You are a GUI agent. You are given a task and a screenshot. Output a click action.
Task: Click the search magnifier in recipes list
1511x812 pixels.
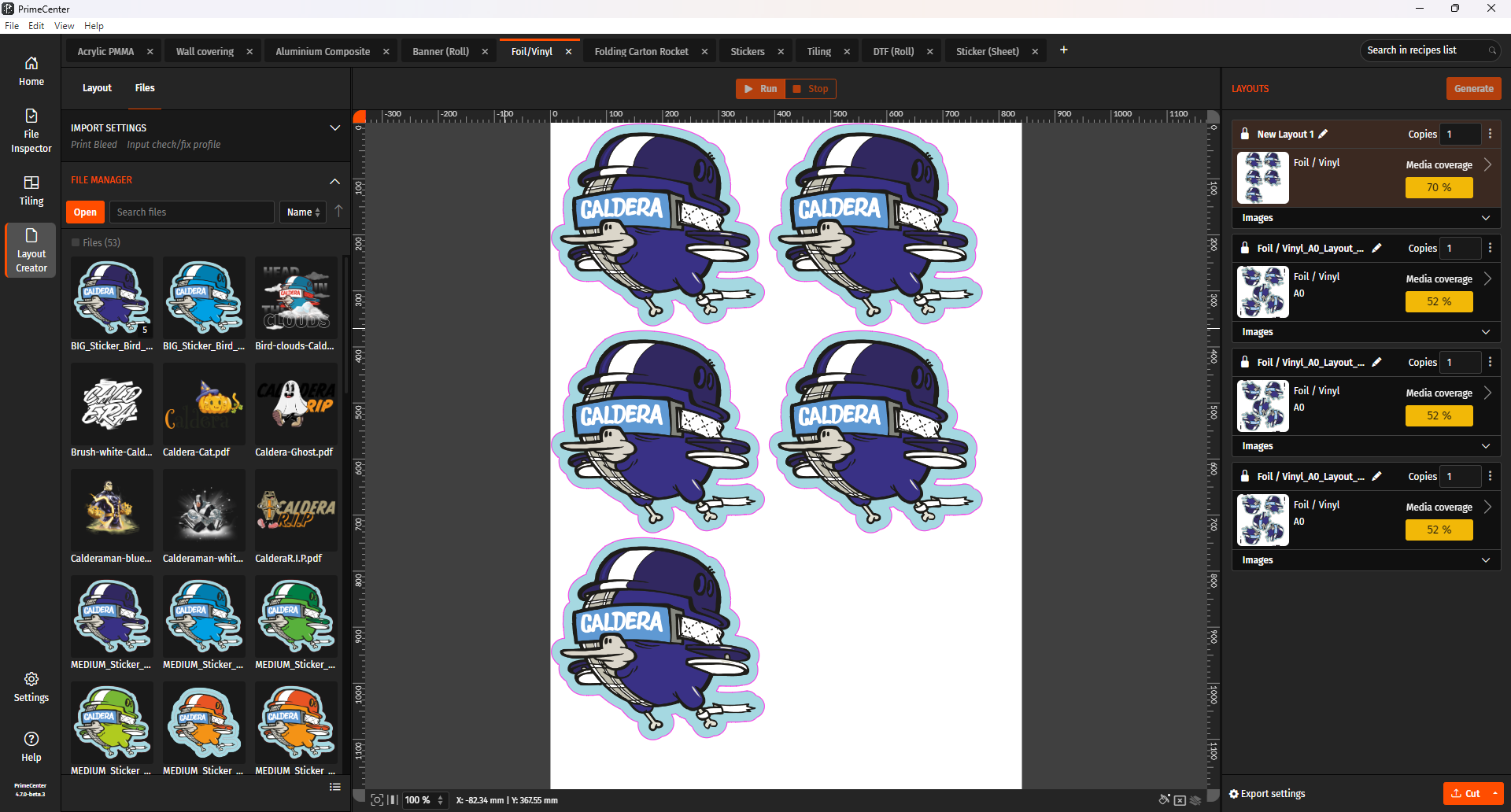point(1492,50)
